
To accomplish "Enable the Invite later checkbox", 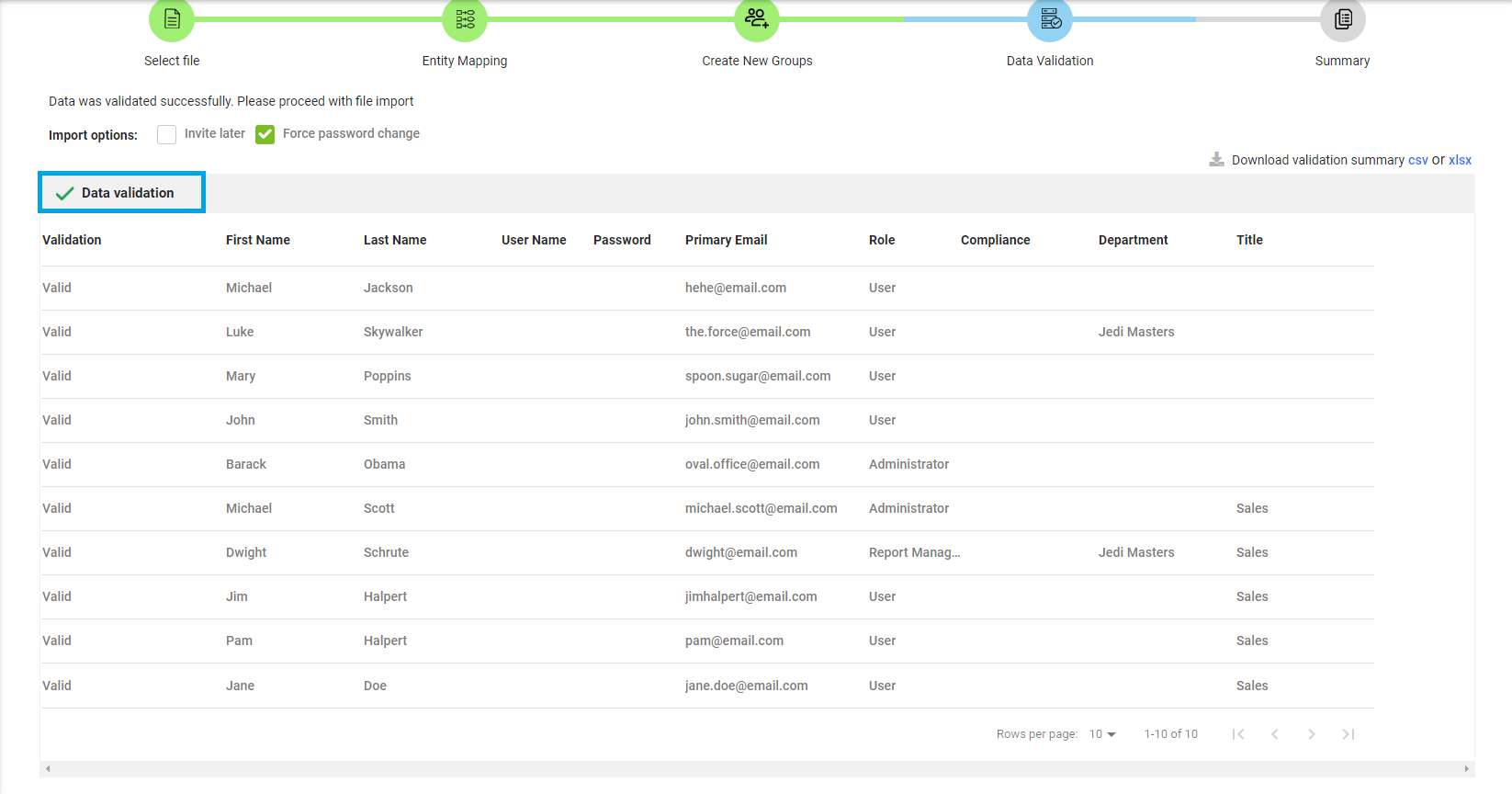I will pos(166,134).
